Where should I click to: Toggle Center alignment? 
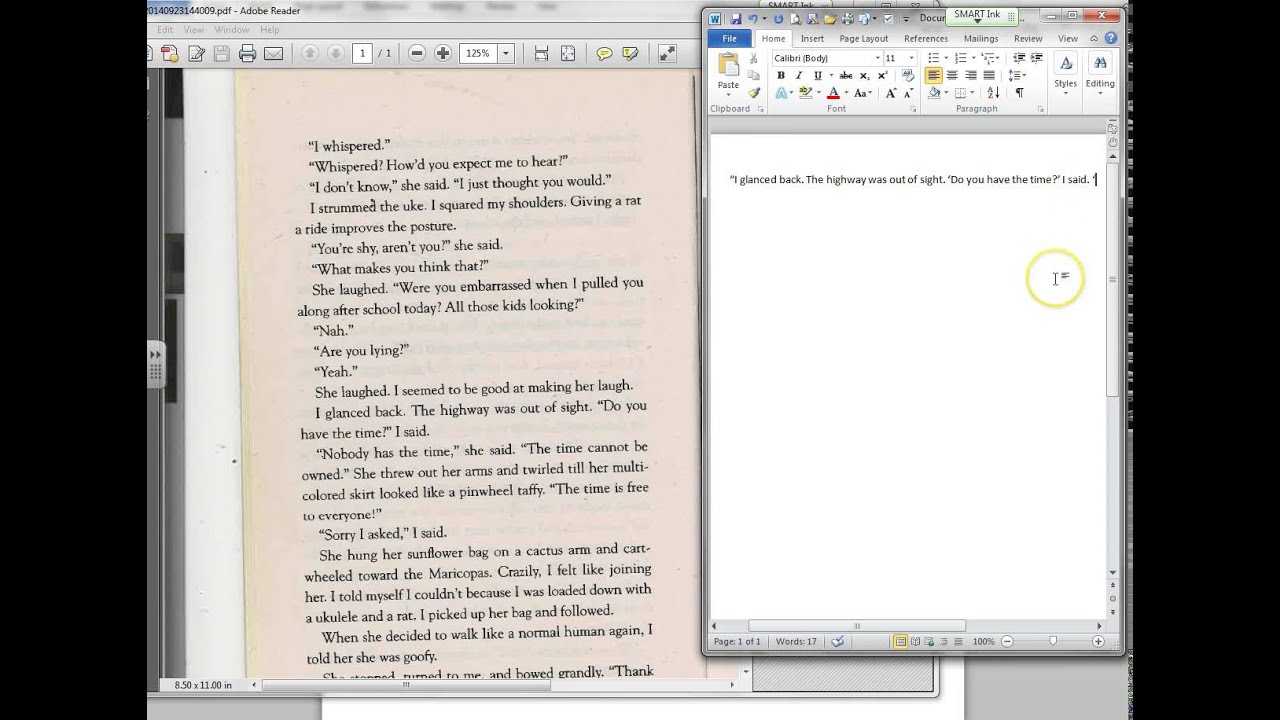pos(952,75)
